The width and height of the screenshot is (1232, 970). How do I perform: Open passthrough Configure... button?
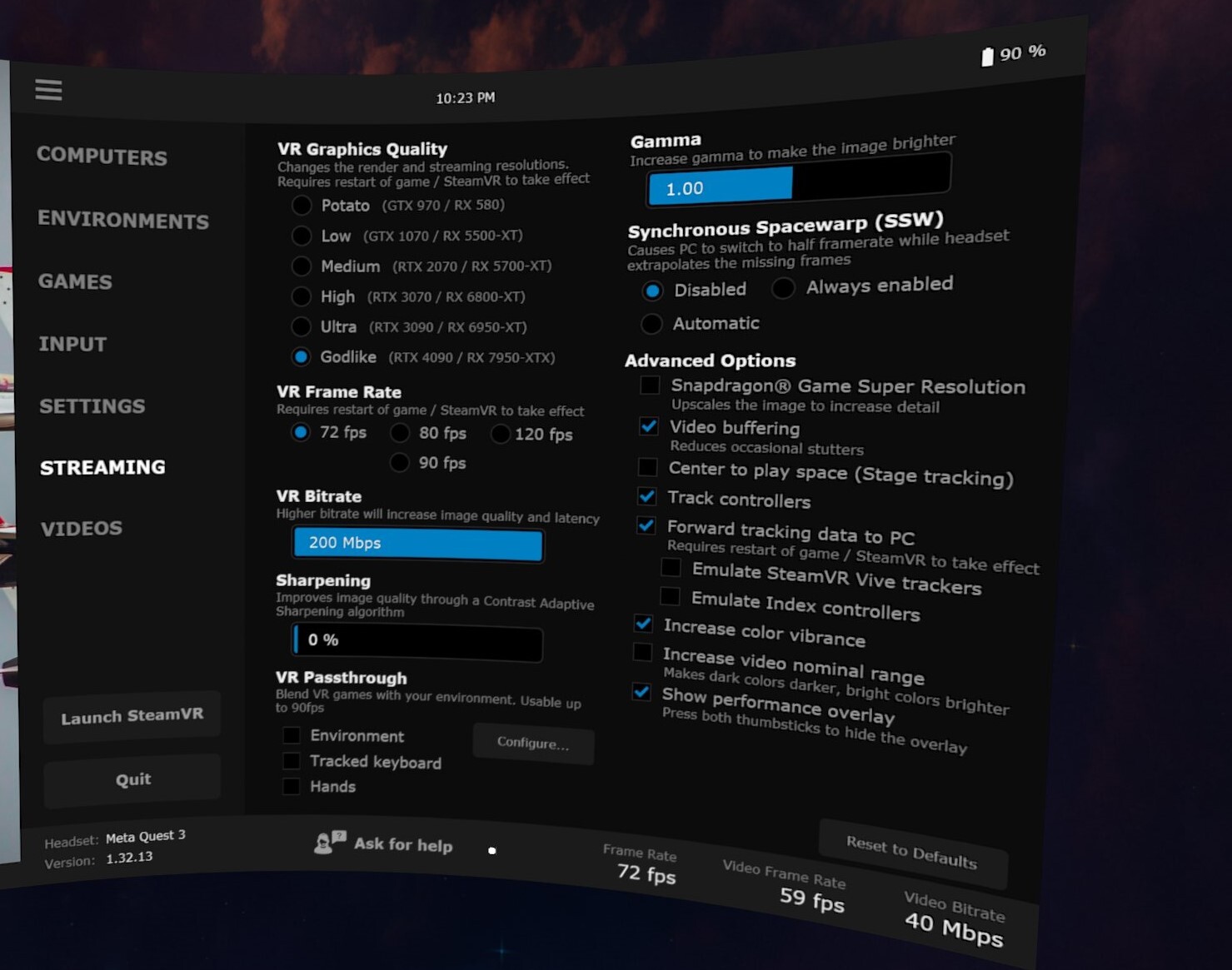(x=533, y=743)
